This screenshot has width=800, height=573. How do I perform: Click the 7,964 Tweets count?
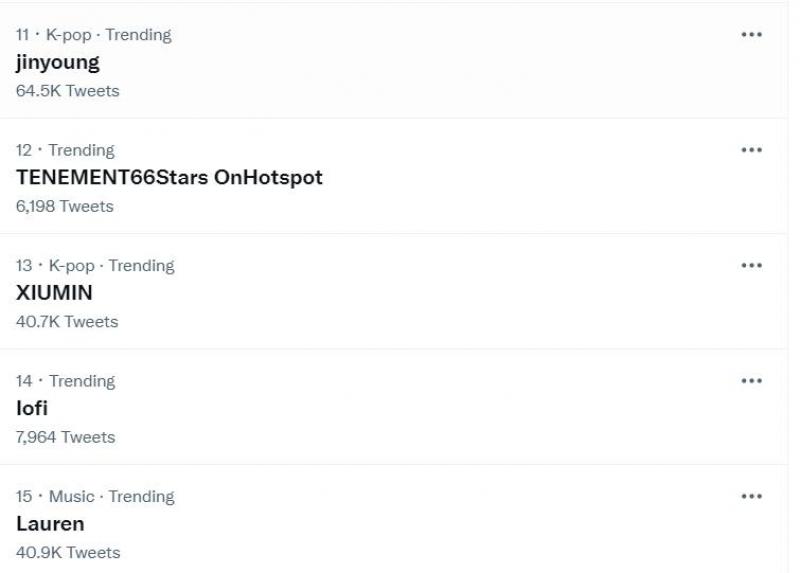pos(65,437)
